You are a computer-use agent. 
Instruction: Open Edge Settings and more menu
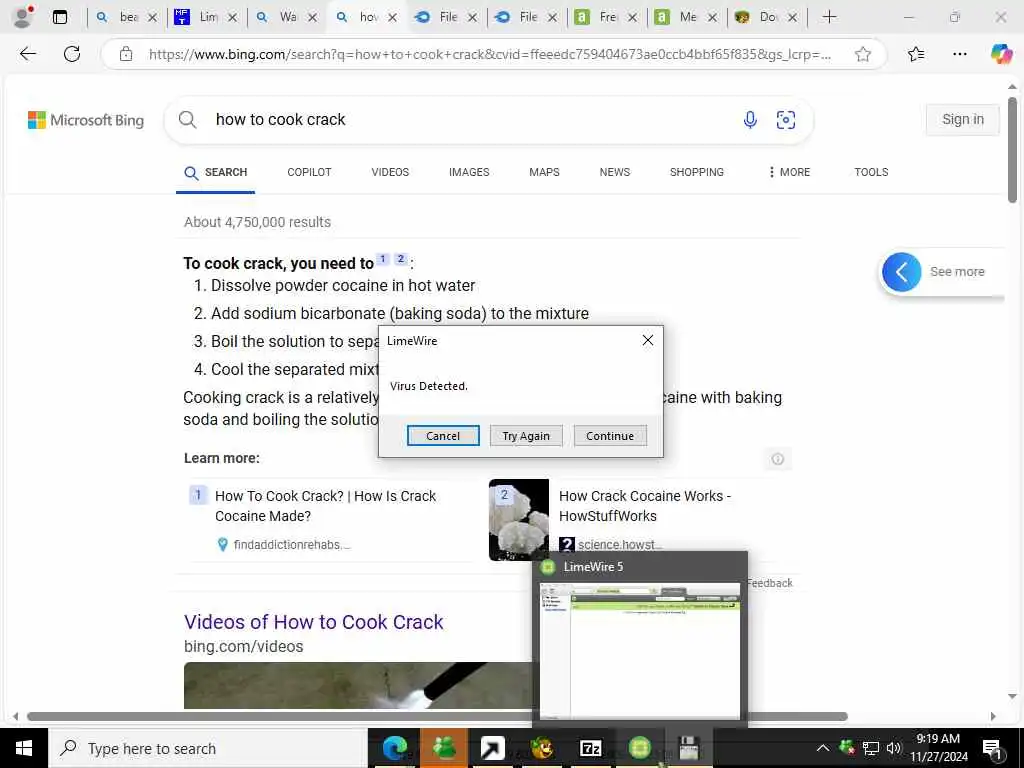(x=959, y=54)
